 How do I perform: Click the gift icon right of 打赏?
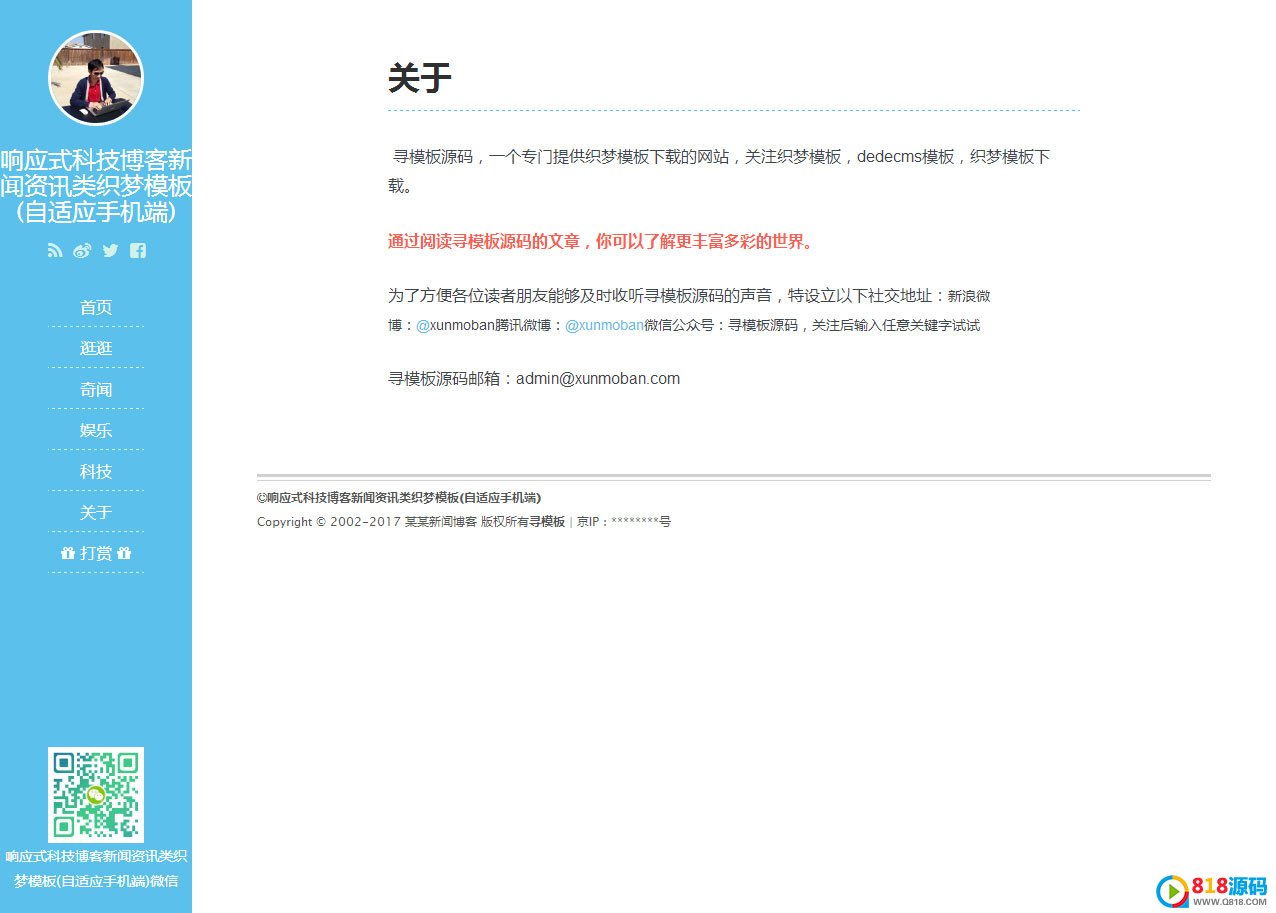tap(124, 553)
